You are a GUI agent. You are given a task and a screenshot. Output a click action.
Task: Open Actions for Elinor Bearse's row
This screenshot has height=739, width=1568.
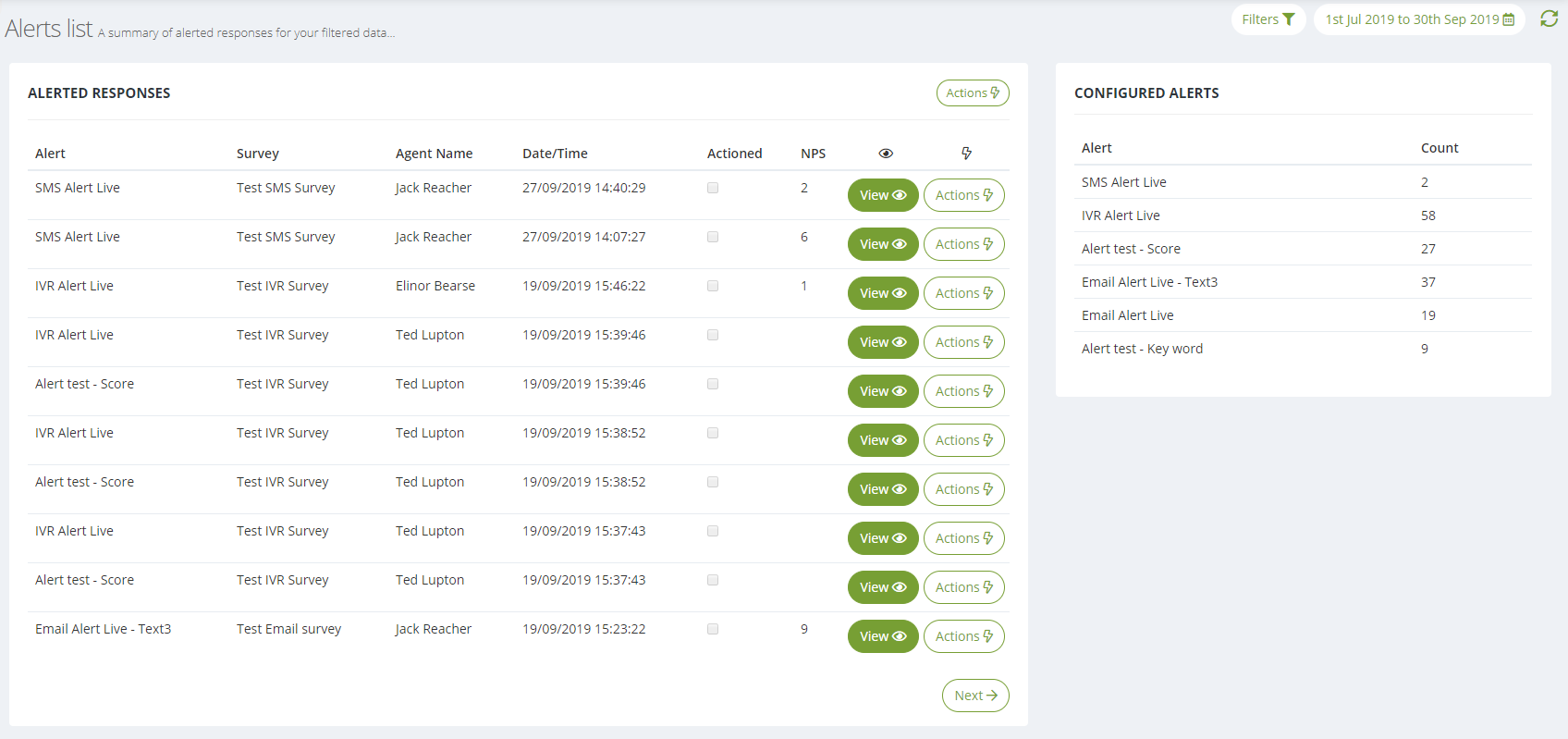[x=964, y=293]
